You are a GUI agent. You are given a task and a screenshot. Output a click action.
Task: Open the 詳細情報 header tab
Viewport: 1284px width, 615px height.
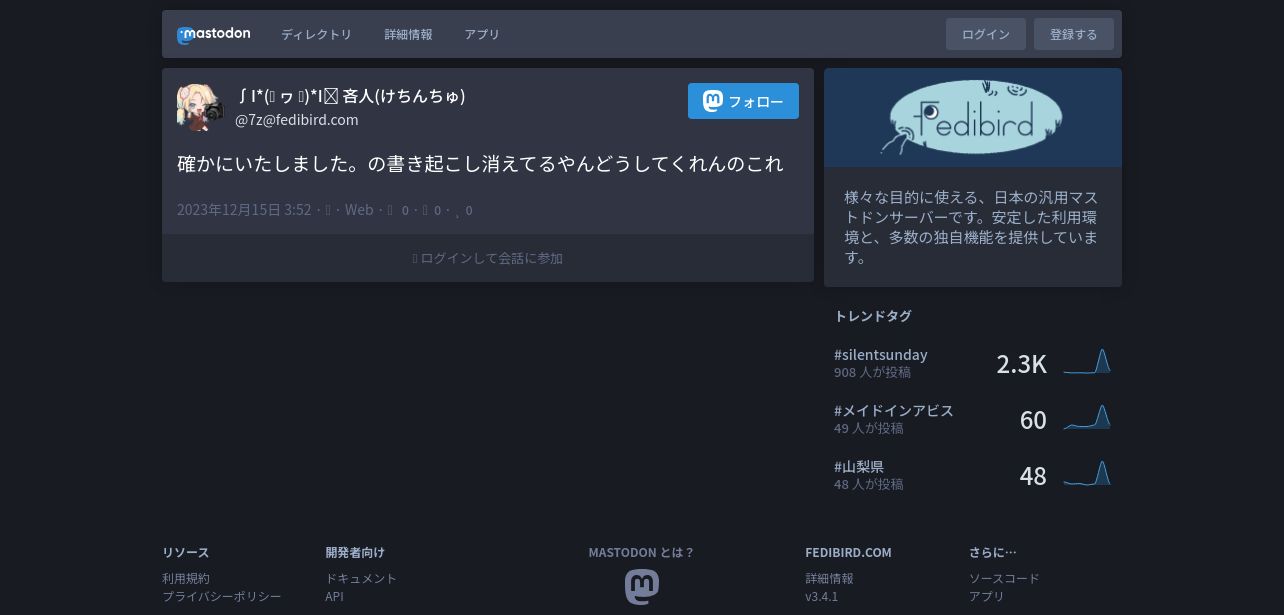point(408,34)
